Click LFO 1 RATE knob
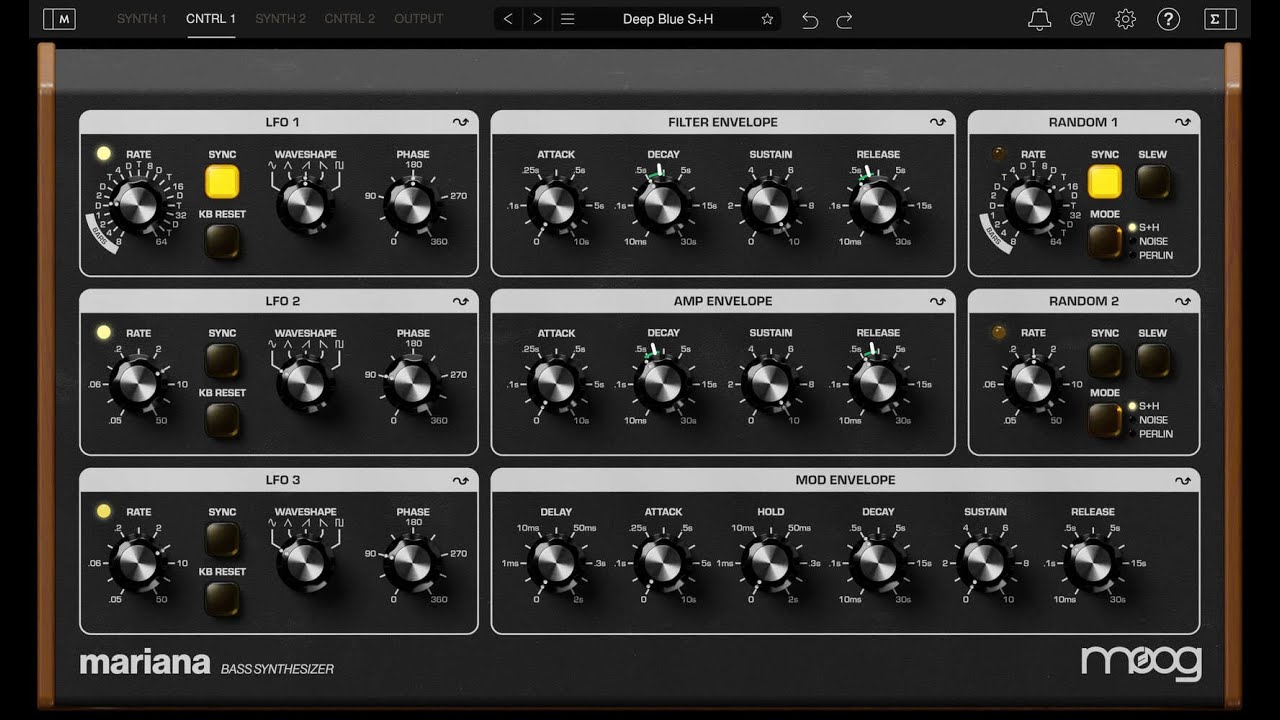This screenshot has width=1280, height=720. 138,205
